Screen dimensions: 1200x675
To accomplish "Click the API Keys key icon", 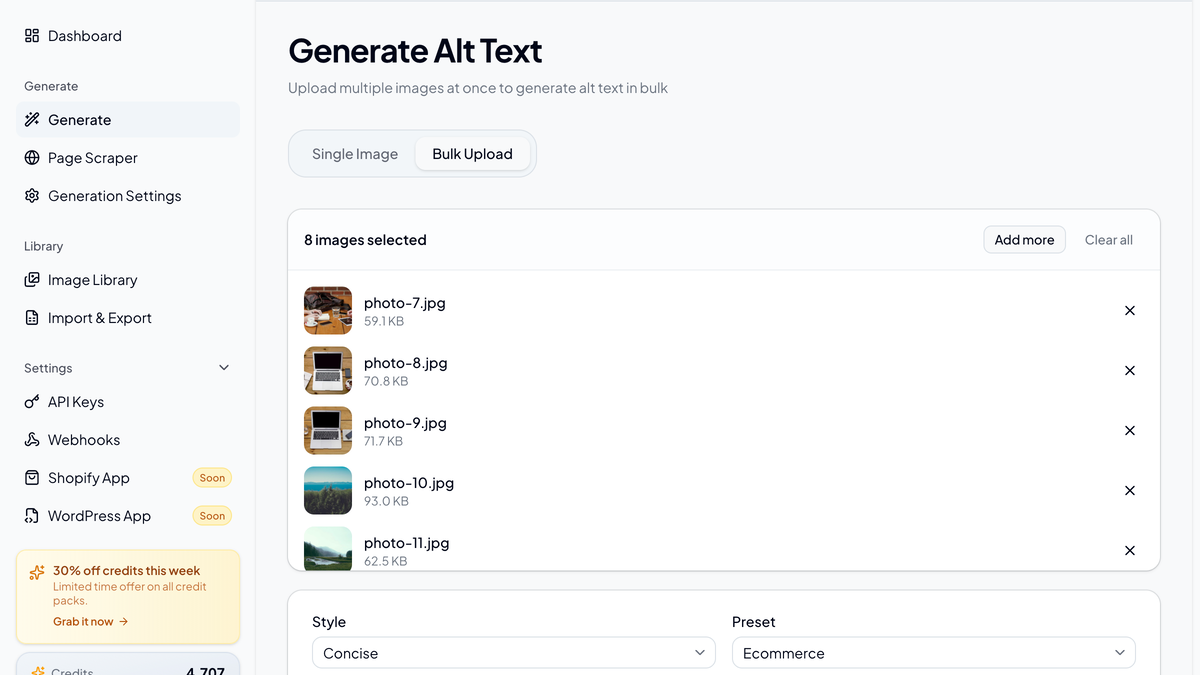I will 32,402.
